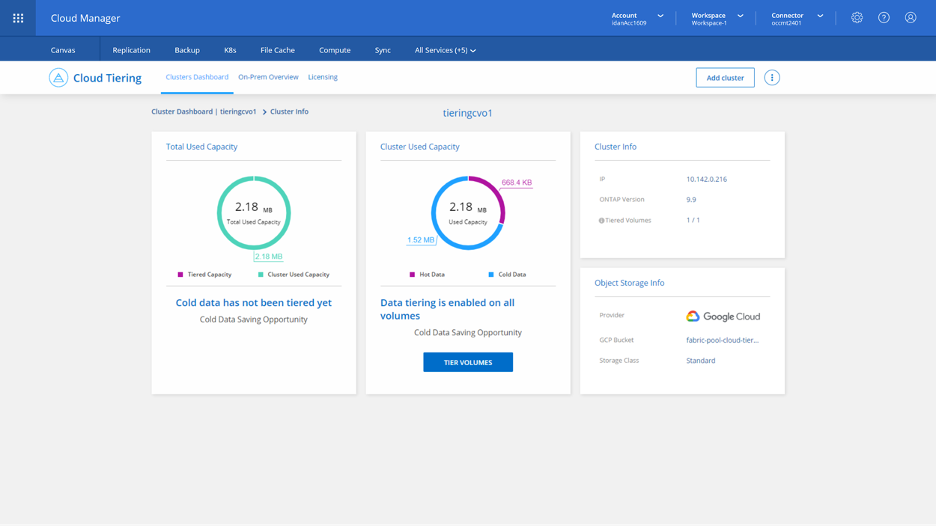Image resolution: width=936 pixels, height=526 pixels.
Task: Open the All Services (+5) menu
Action: (445, 50)
